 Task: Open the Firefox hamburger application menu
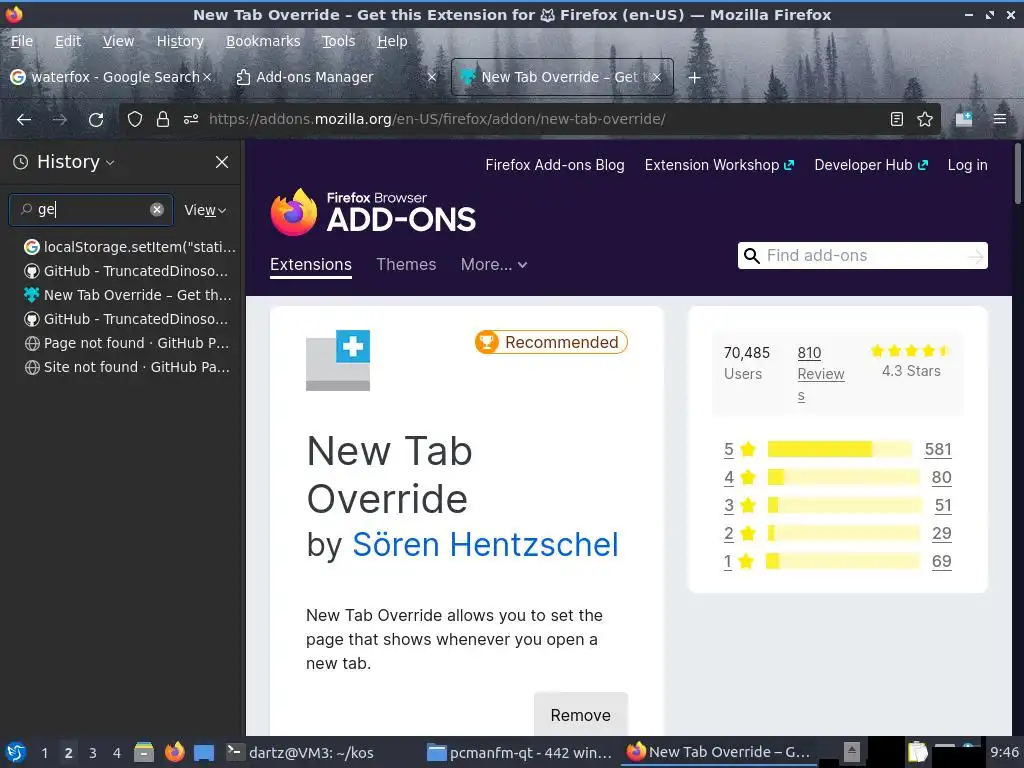tap(999, 119)
